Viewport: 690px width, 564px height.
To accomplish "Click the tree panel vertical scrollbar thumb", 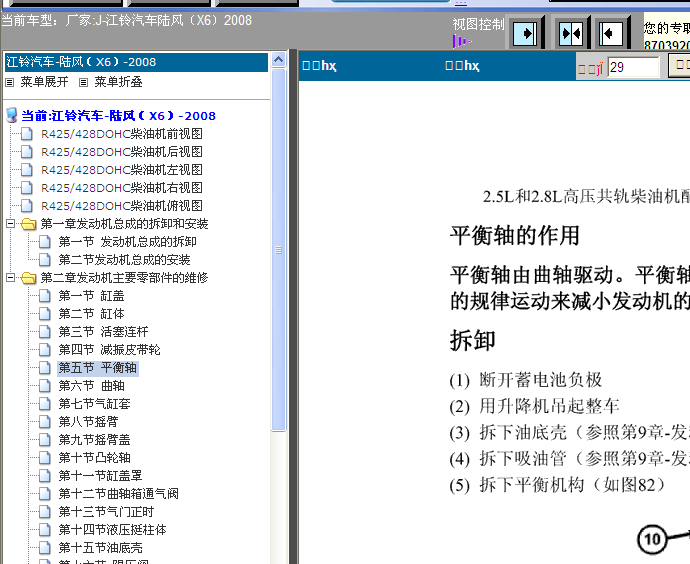I will click(x=279, y=250).
